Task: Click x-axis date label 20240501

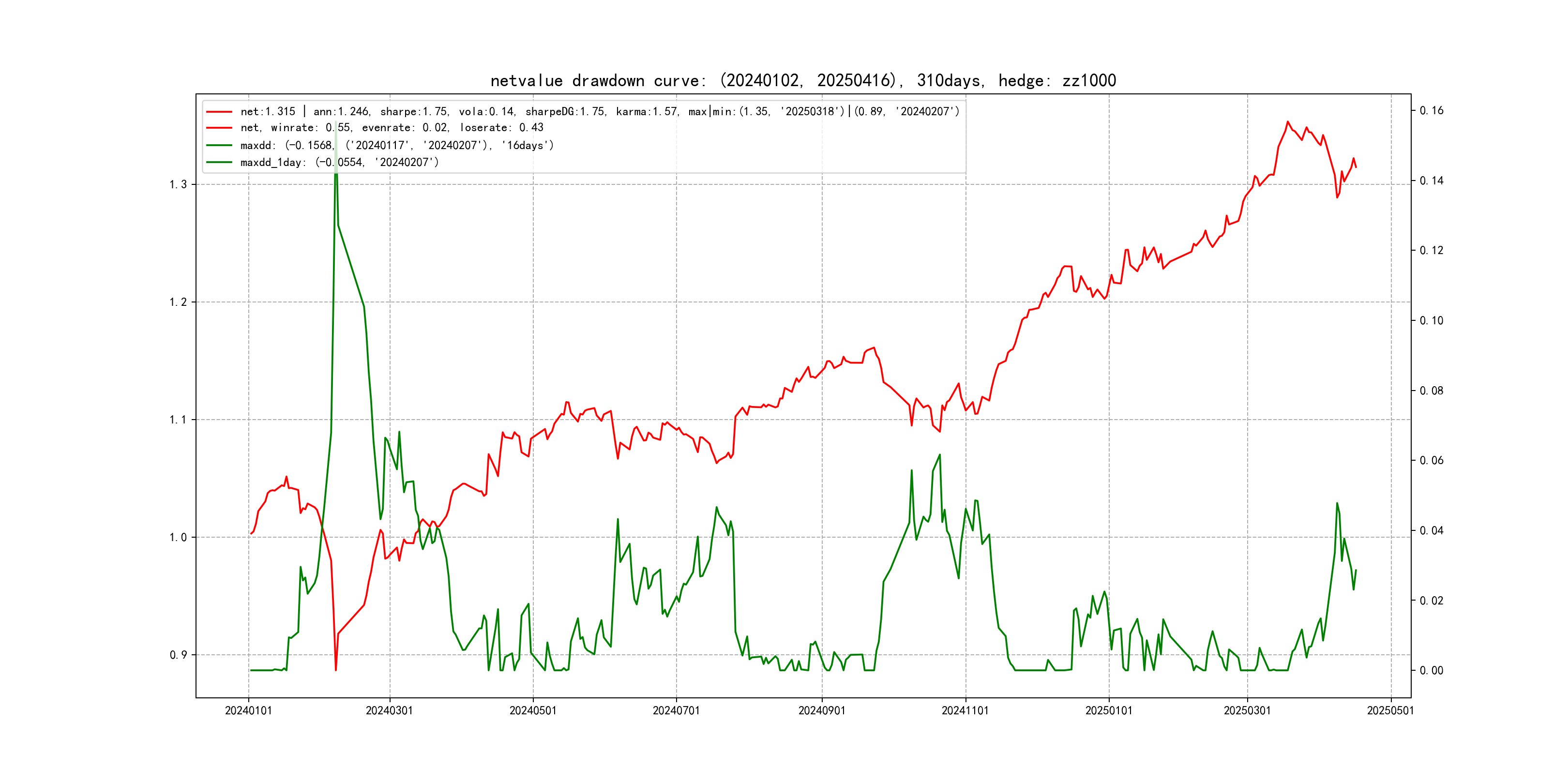Action: [x=533, y=711]
